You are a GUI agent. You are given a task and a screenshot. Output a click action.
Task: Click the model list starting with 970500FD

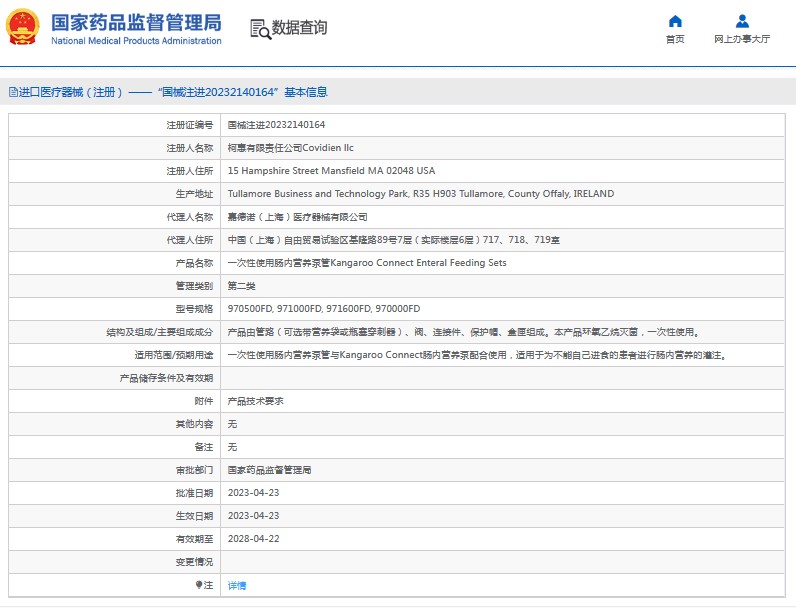(x=324, y=309)
